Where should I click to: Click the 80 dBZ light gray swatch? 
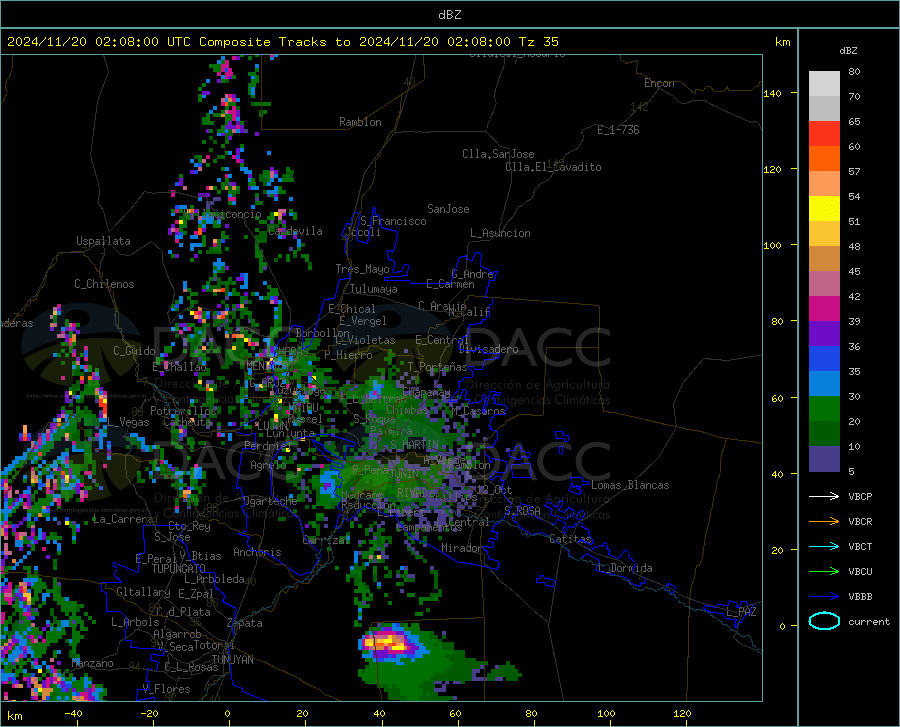coord(824,83)
